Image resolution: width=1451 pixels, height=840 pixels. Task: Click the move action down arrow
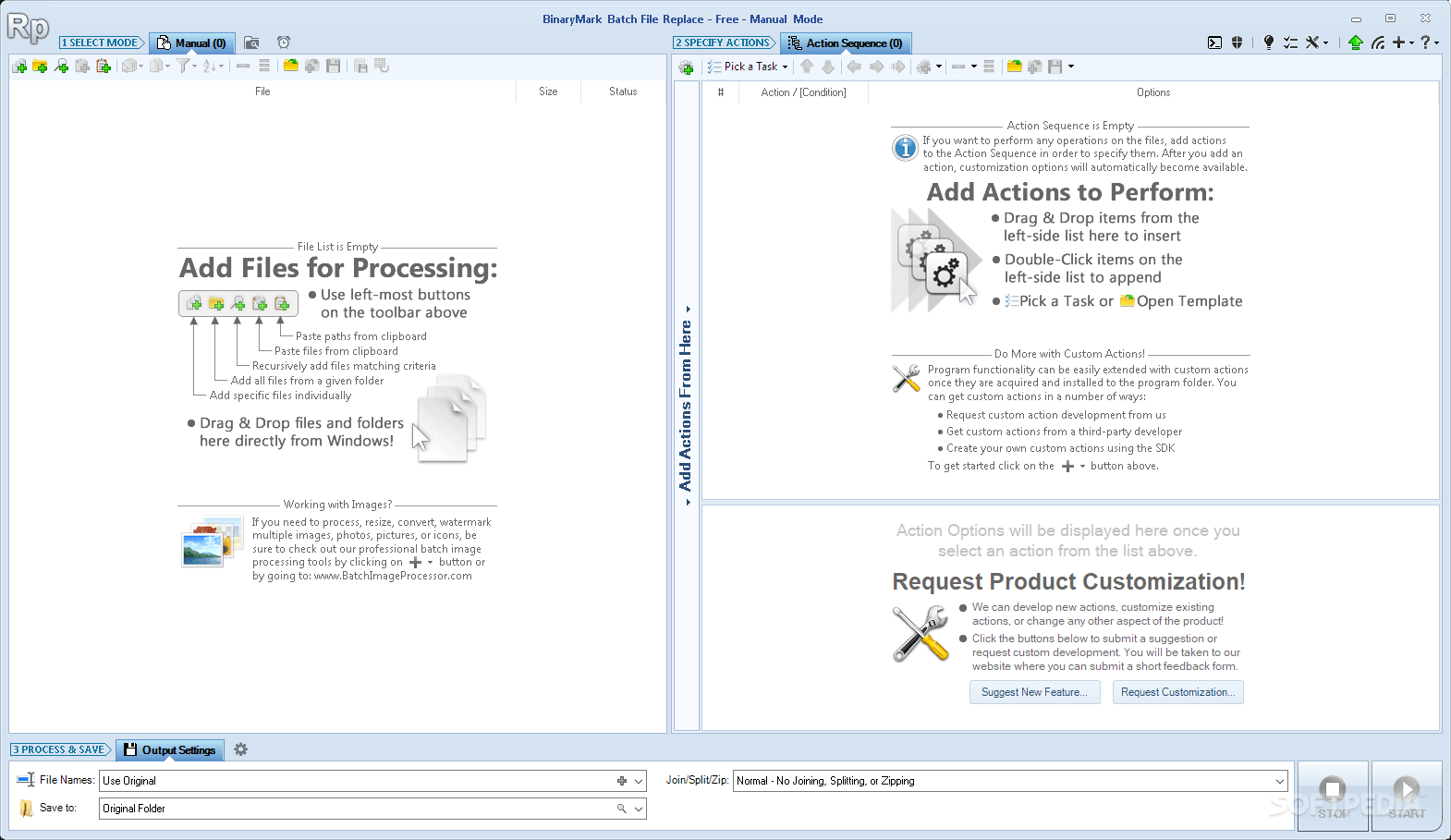pyautogui.click(x=828, y=67)
